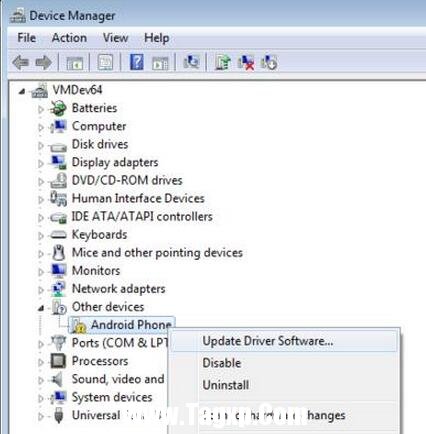The image size is (426, 434).
Task: Click the System devices category icon
Action: (58, 397)
